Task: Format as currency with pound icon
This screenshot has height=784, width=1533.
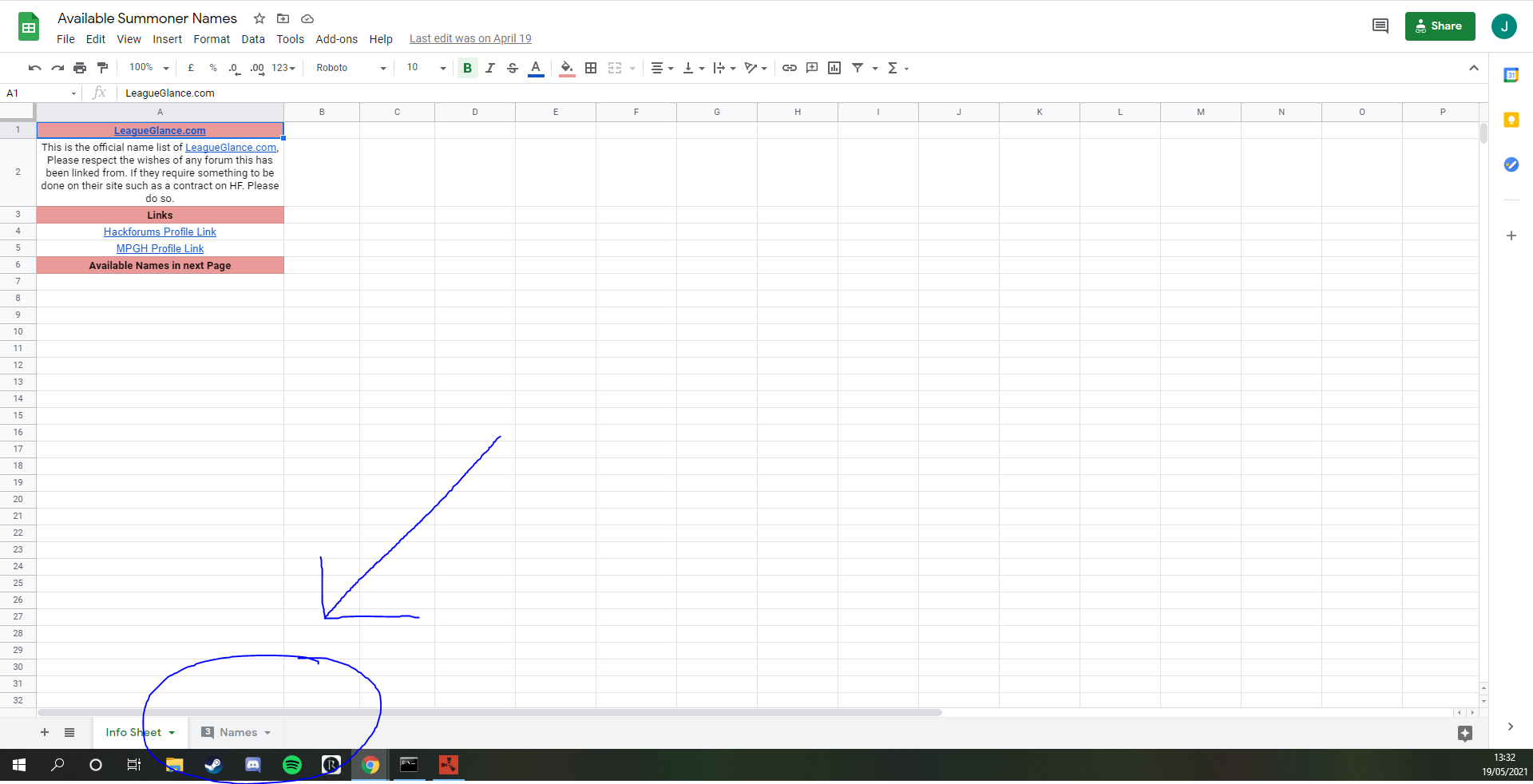Action: pyautogui.click(x=191, y=68)
